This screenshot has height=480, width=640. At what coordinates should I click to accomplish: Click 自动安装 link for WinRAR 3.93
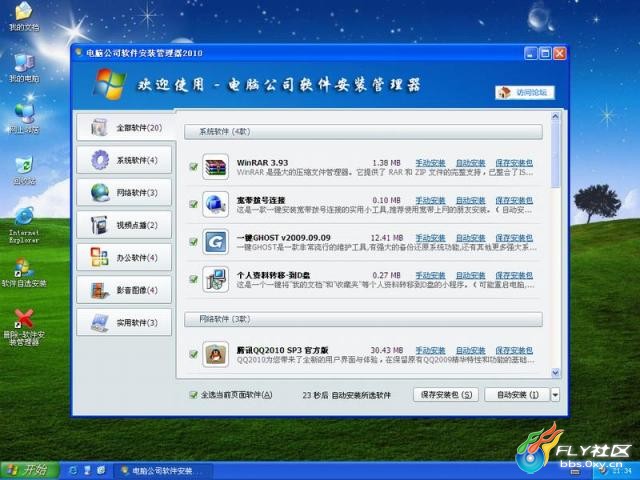[470, 163]
